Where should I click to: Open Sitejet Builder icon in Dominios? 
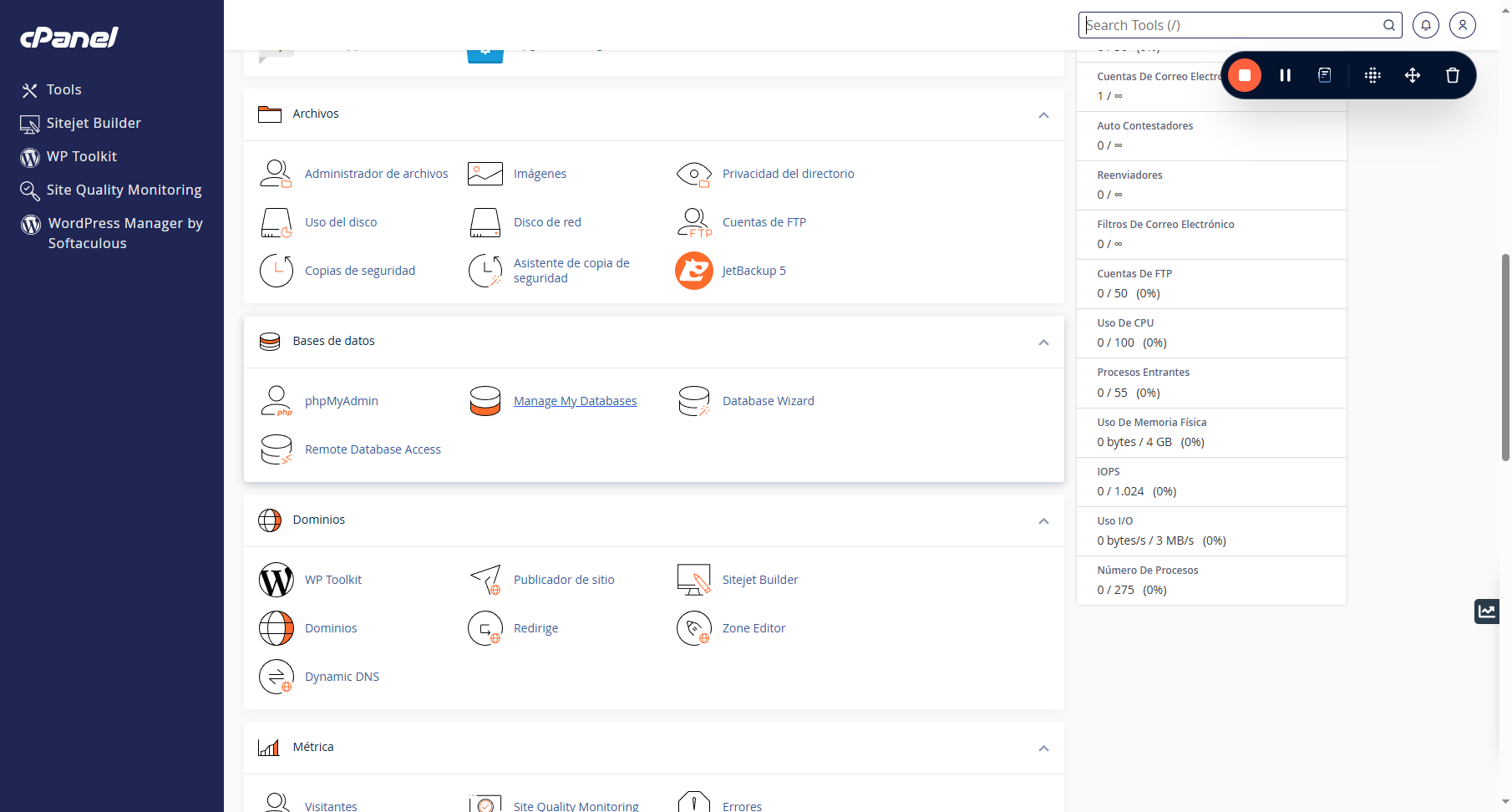point(693,580)
